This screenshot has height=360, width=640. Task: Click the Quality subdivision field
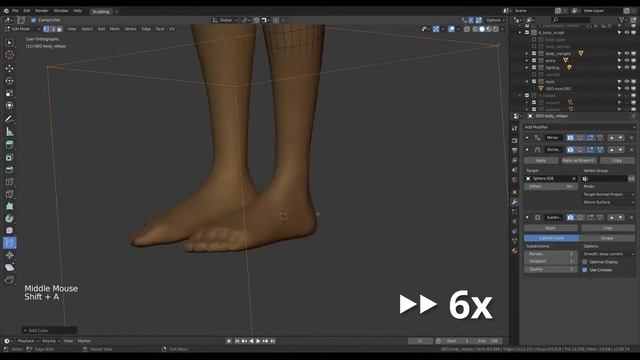pyautogui.click(x=551, y=269)
